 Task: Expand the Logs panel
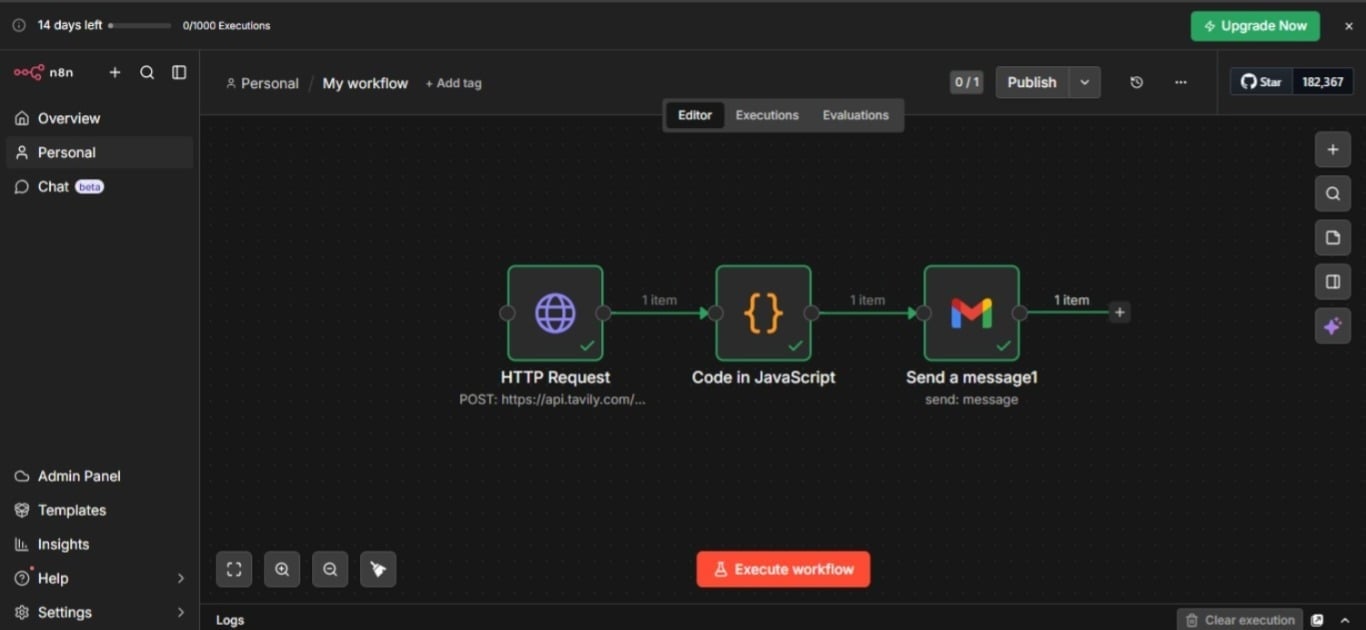(230, 620)
